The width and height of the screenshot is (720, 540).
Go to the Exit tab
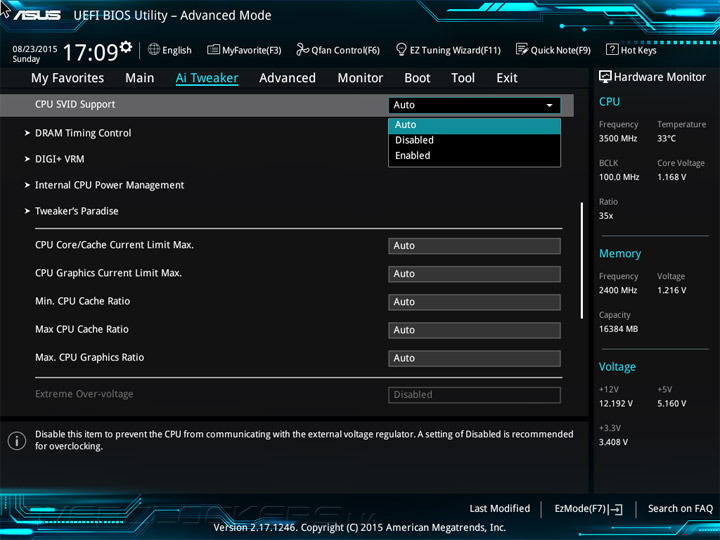pyautogui.click(x=507, y=78)
